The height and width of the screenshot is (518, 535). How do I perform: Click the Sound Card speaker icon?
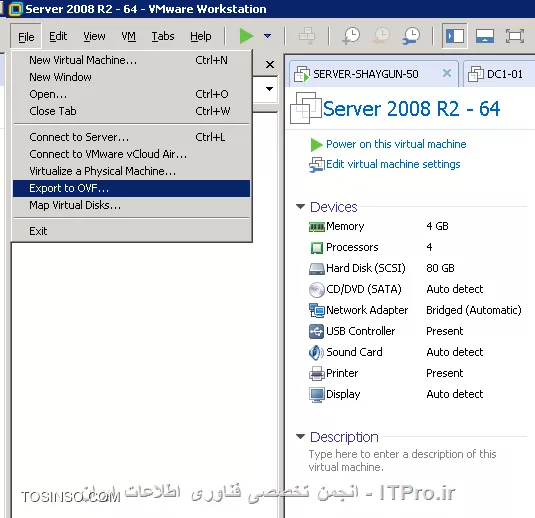[x=316, y=352]
